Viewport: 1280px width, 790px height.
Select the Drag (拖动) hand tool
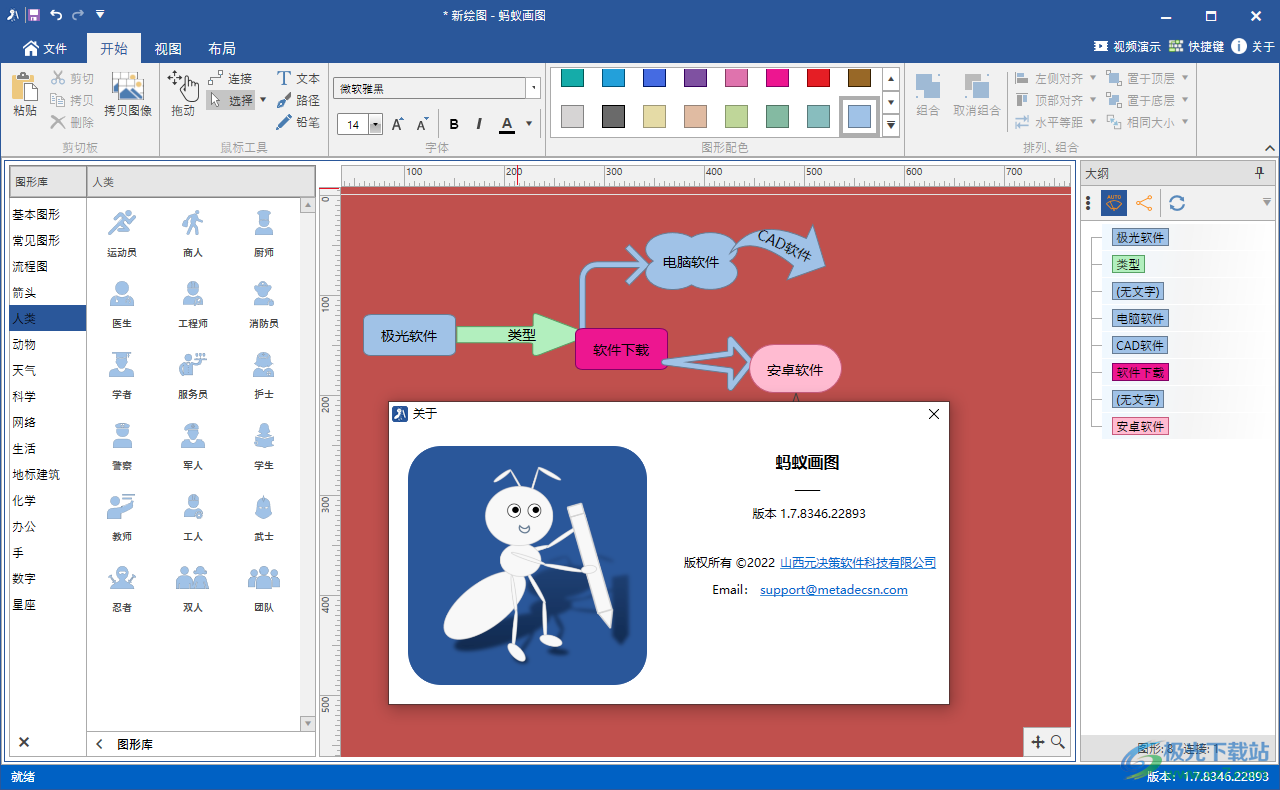[182, 93]
